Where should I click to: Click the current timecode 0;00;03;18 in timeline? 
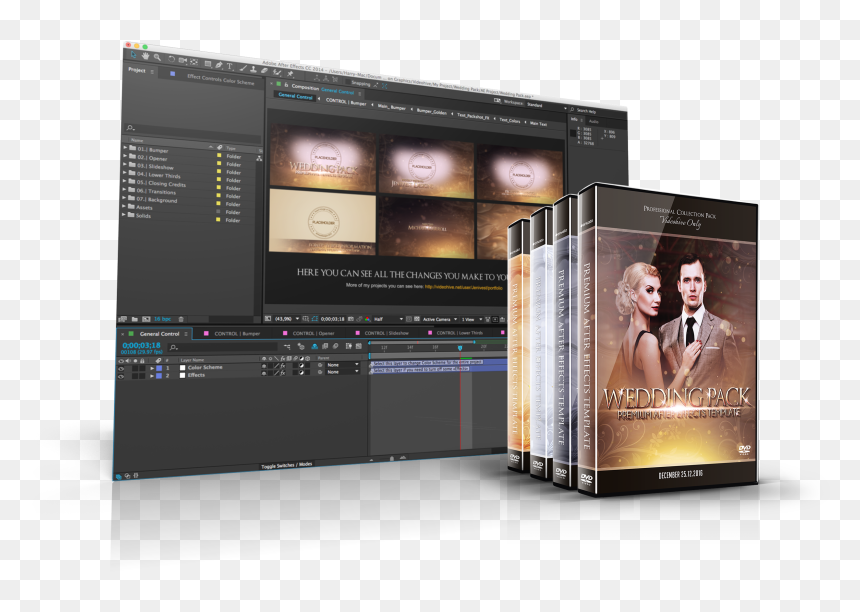click(142, 345)
